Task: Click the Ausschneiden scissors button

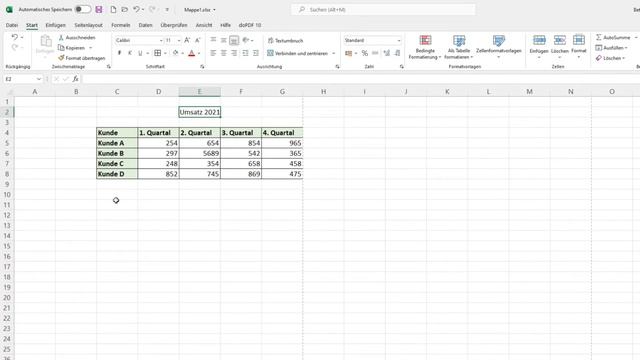Action: point(77,38)
